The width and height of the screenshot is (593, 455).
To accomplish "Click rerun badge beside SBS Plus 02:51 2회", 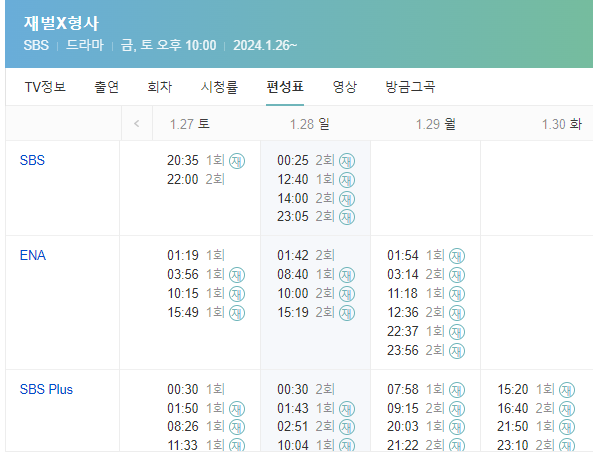I will [x=346, y=427].
